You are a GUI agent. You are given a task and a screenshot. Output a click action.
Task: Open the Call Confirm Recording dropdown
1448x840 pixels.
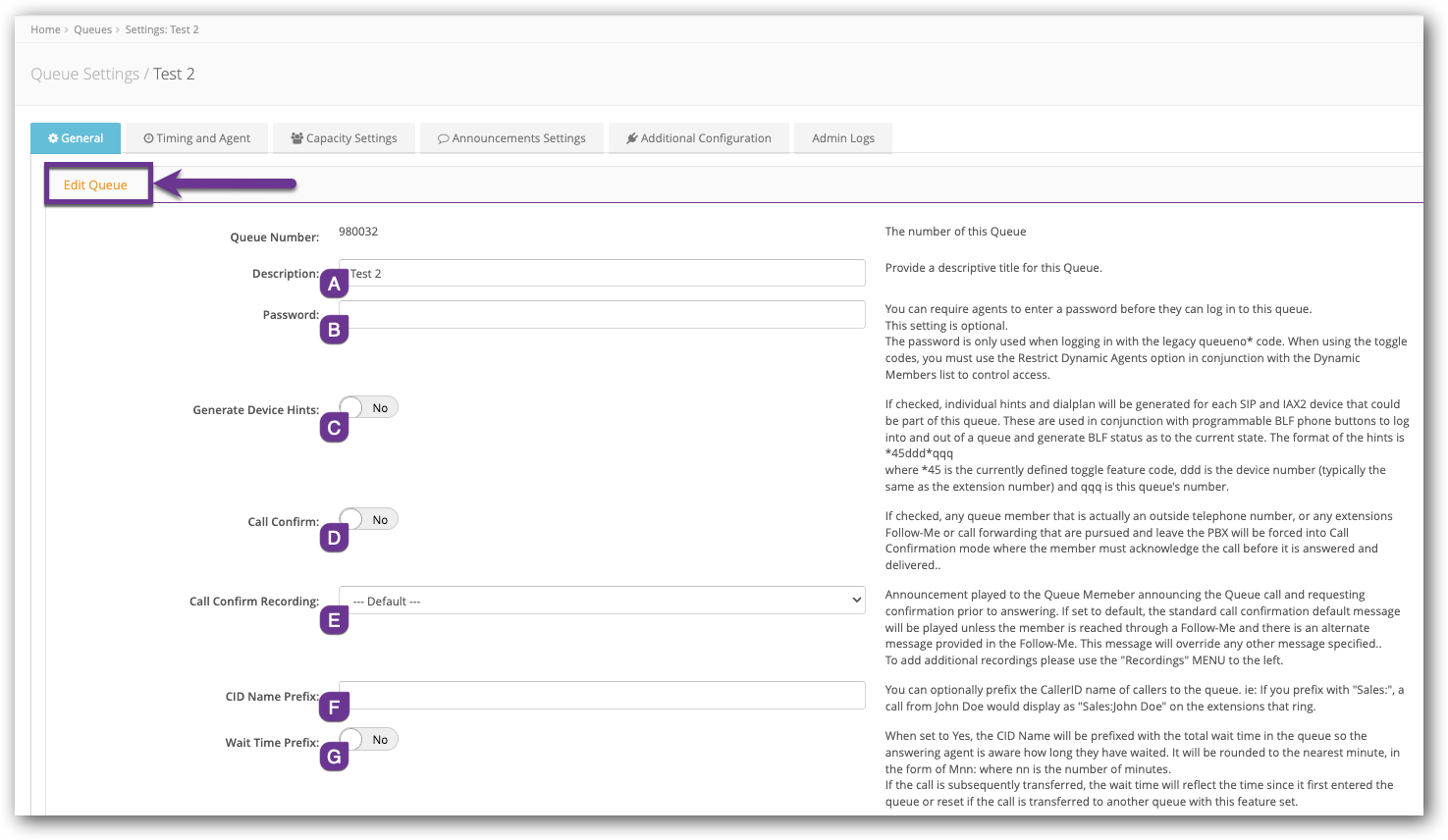pos(602,601)
